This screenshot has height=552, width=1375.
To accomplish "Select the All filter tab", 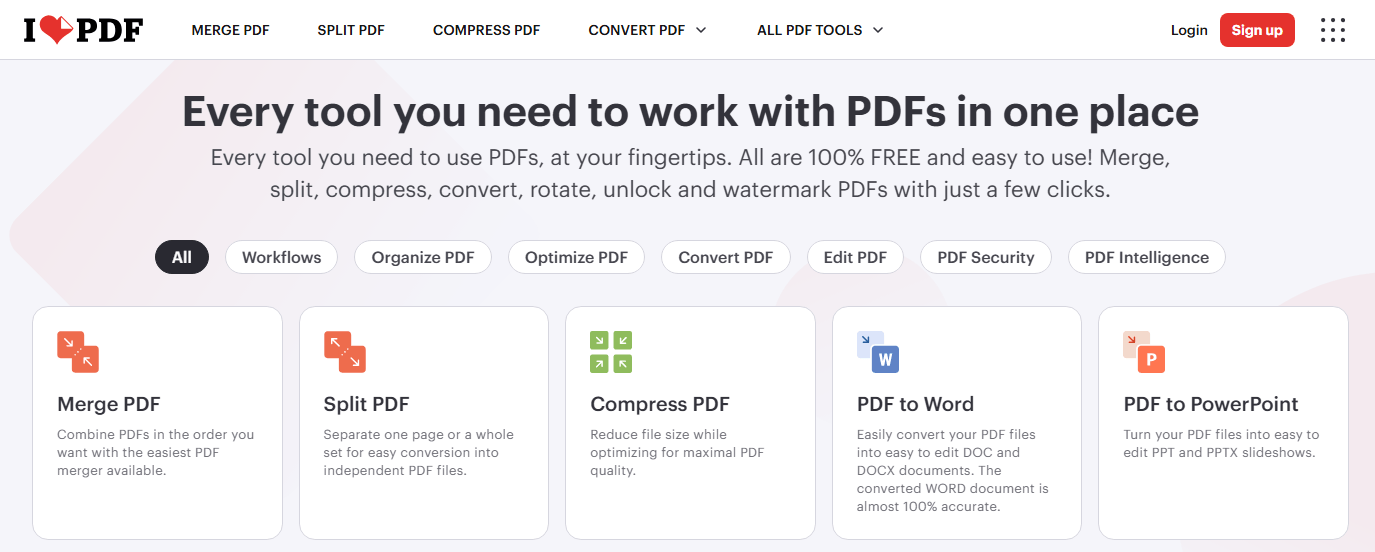I will coord(181,257).
